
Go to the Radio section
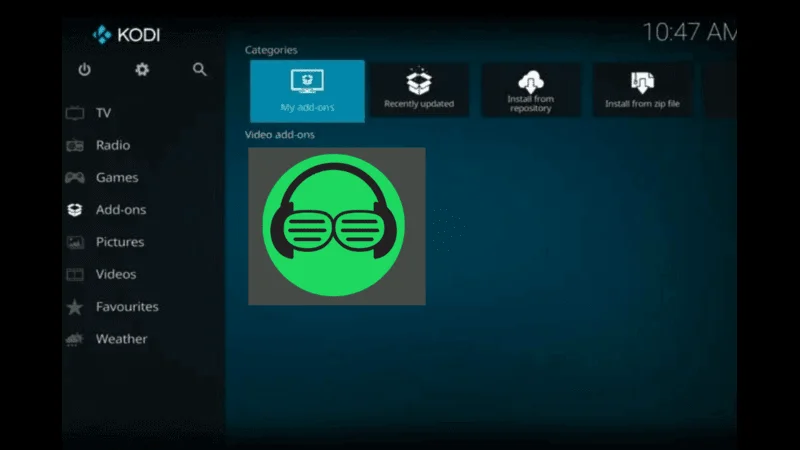(113, 145)
